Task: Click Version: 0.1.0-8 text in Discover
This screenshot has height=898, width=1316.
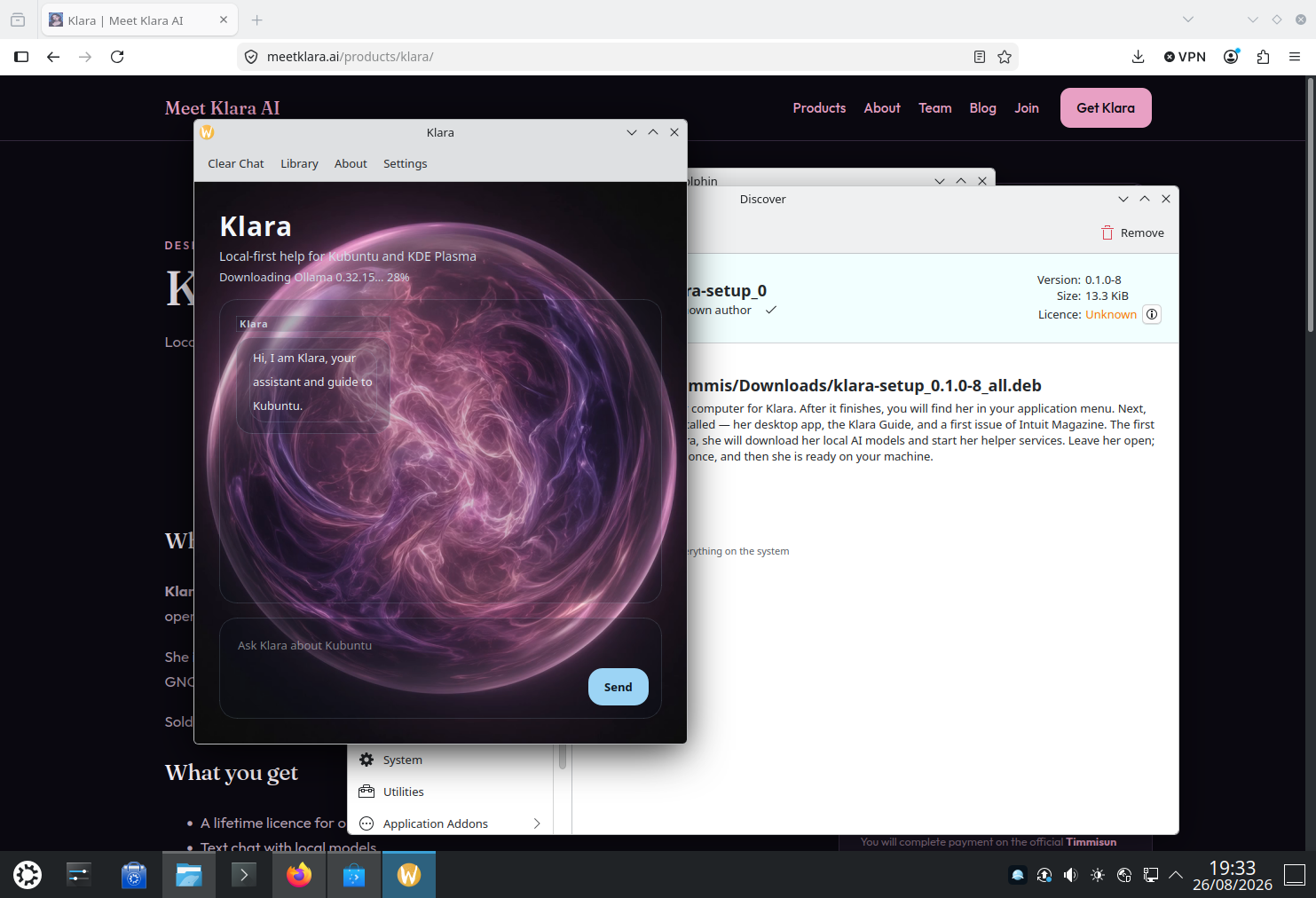Action: 1079,280
